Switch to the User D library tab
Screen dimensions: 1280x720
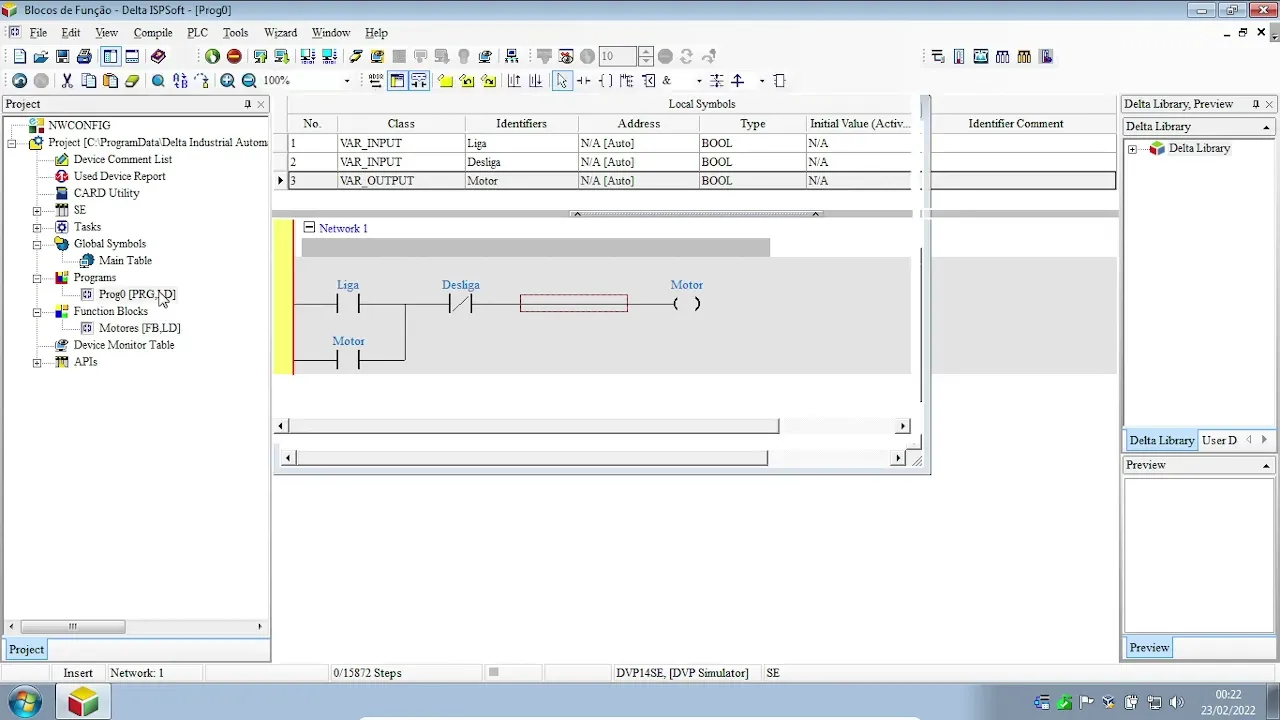coord(1219,440)
